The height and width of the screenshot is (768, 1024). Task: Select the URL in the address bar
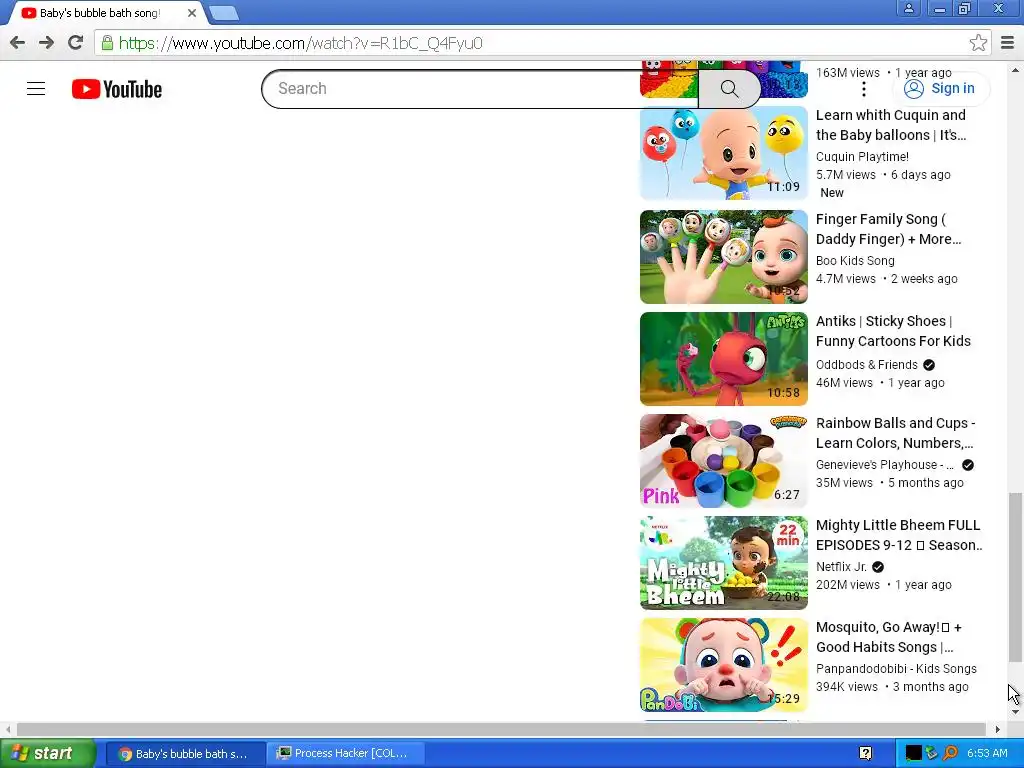tap(300, 43)
